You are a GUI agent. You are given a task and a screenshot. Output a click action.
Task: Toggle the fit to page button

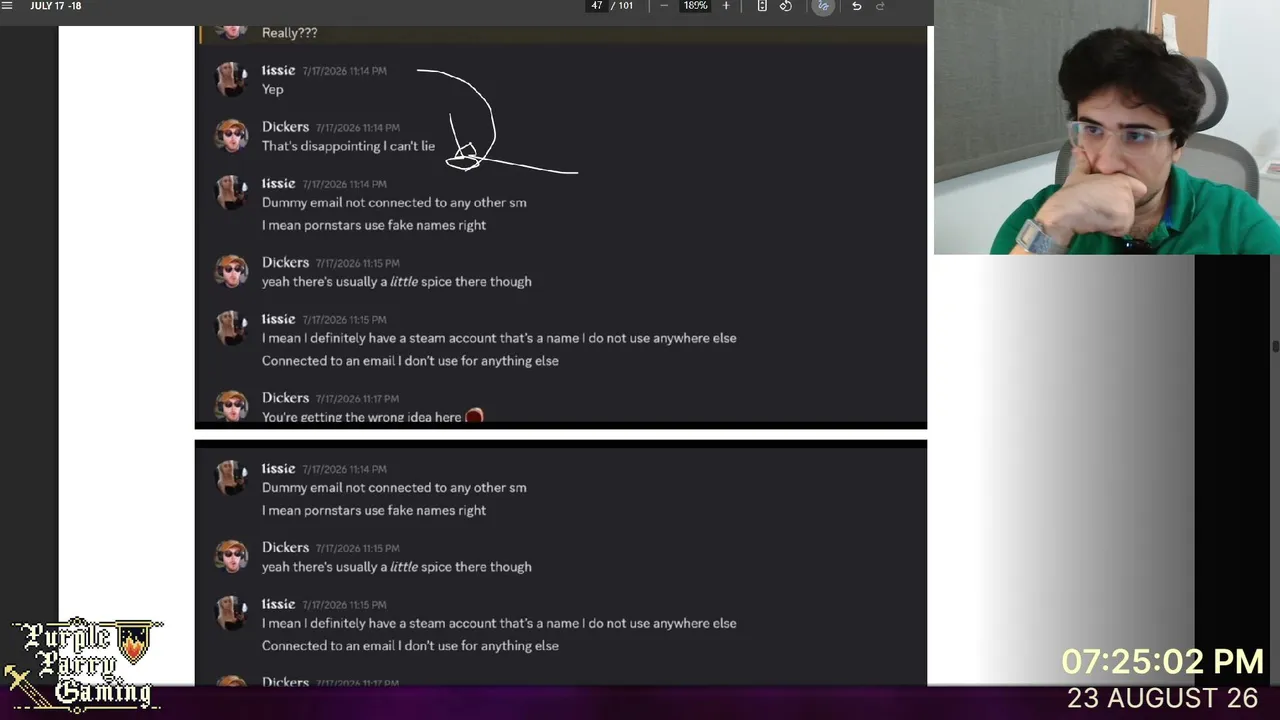point(762,6)
